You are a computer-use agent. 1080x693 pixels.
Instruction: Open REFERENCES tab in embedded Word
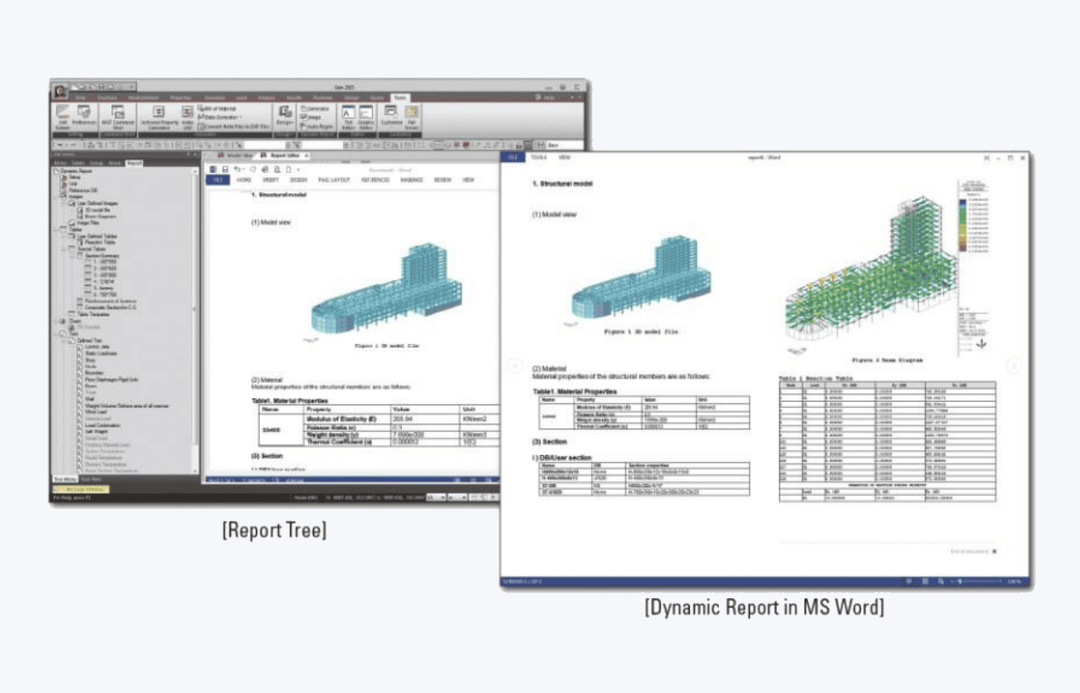[375, 180]
